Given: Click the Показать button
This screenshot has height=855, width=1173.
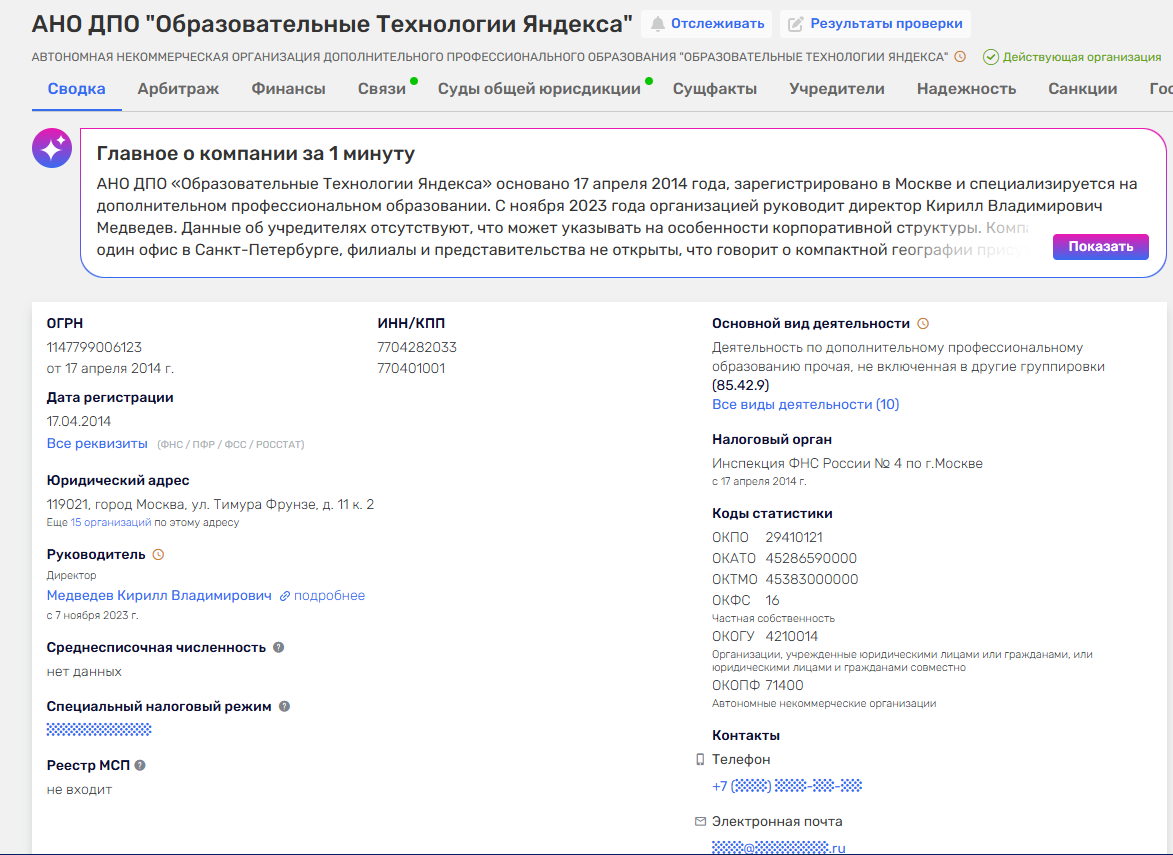Looking at the screenshot, I should tap(1100, 247).
